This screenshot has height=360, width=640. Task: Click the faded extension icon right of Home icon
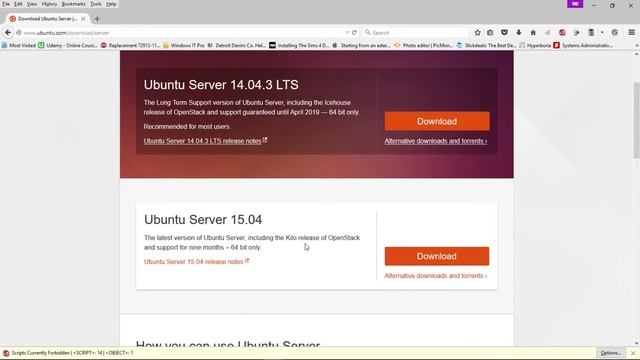pos(547,33)
